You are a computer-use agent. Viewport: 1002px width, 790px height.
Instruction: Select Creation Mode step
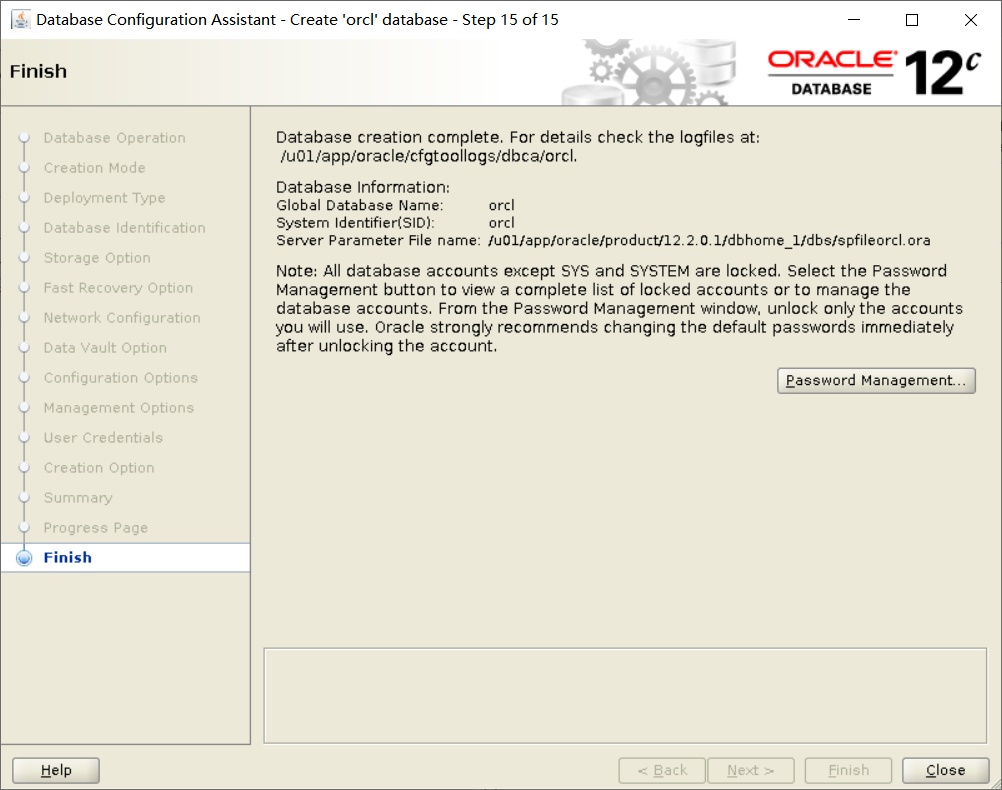pos(95,168)
